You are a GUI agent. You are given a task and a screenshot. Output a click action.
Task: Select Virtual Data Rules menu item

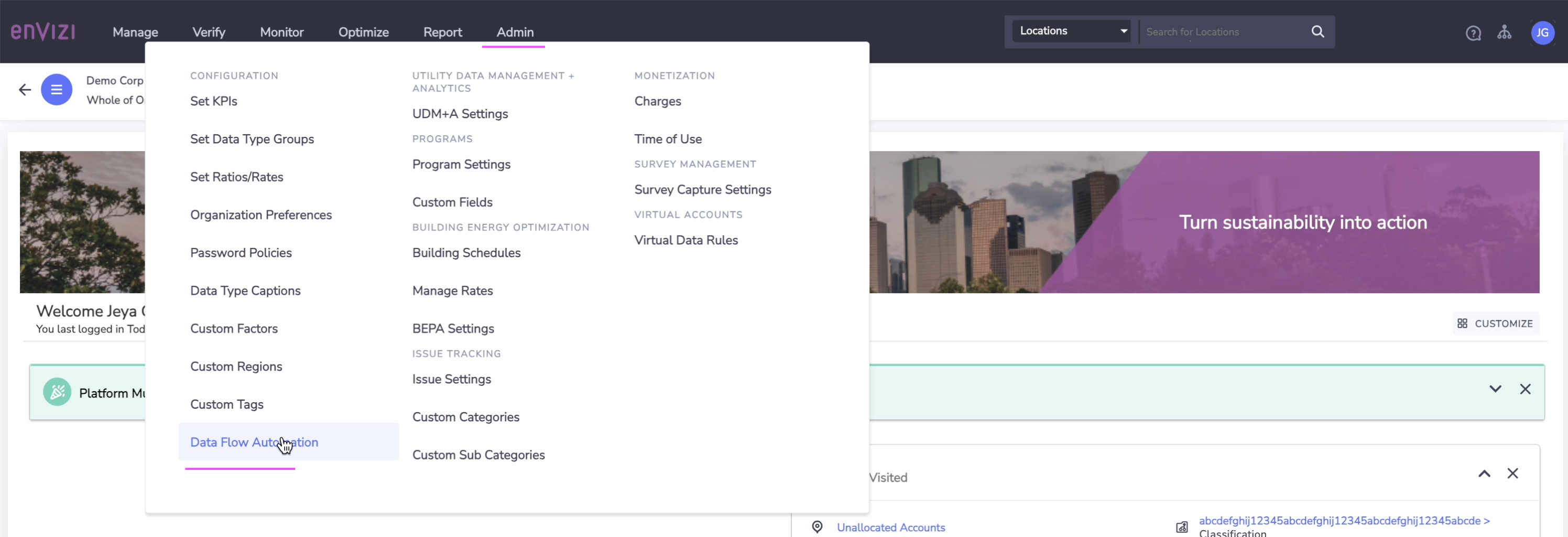point(685,240)
